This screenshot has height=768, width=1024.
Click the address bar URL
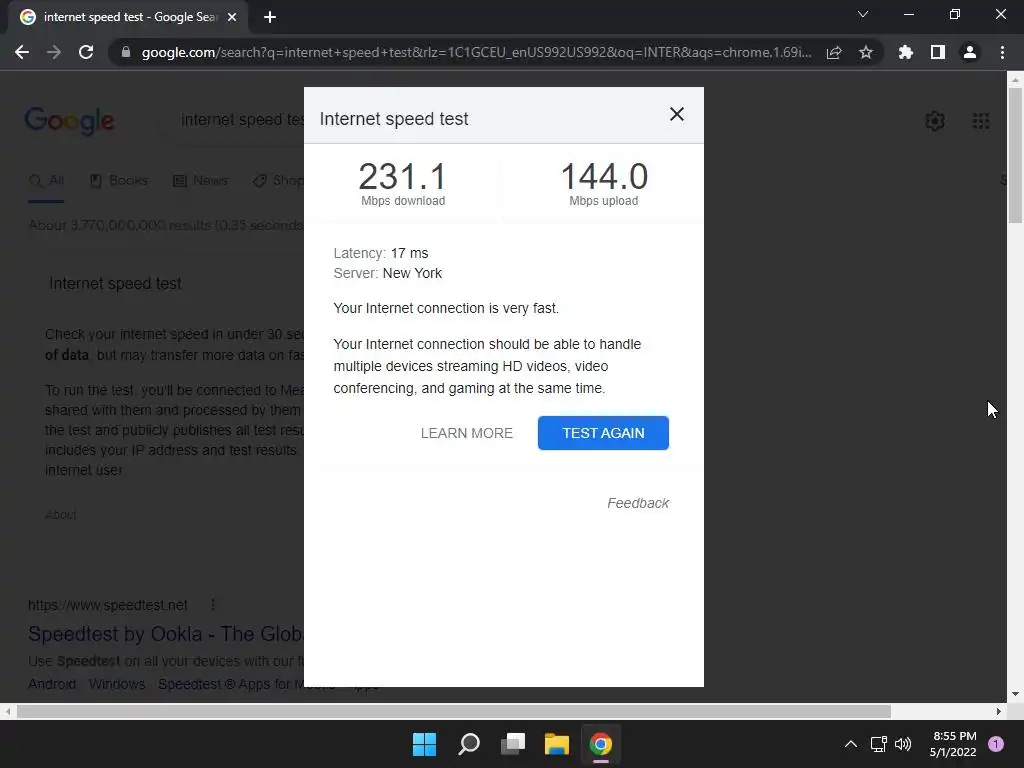[476, 52]
